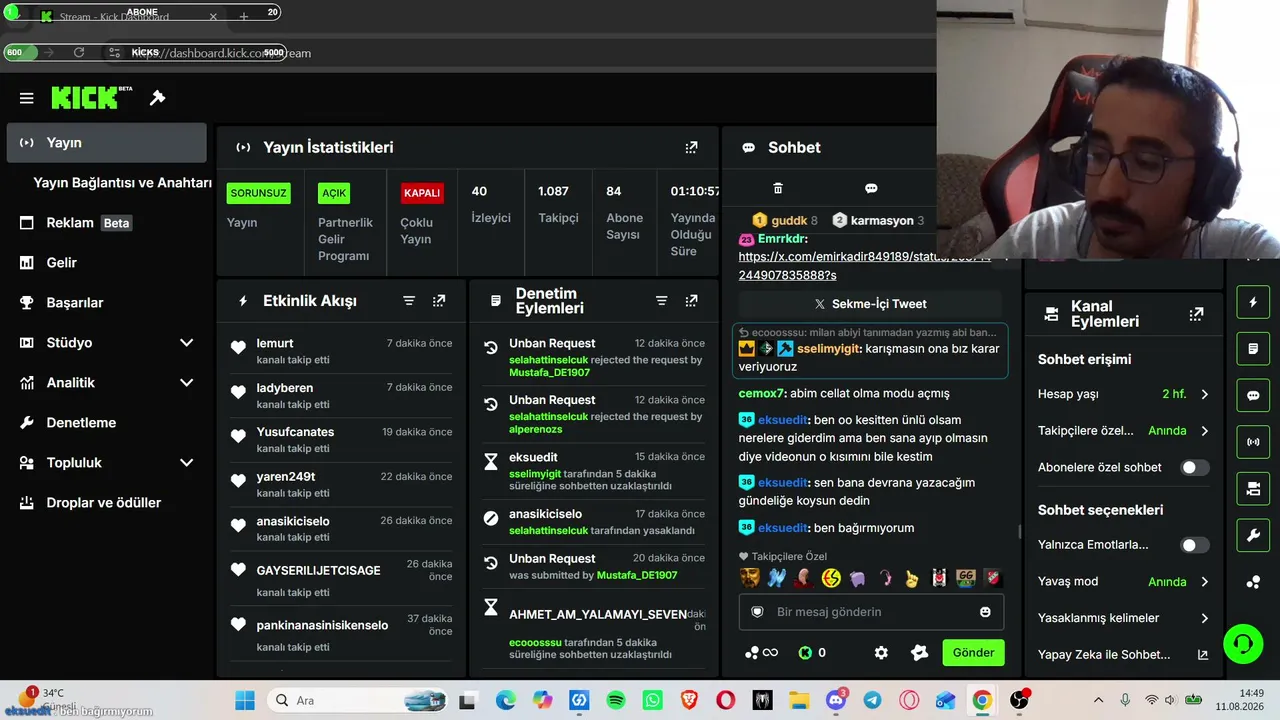
Task: Pop out the Yayın İstatistikleri panel
Action: (x=691, y=147)
